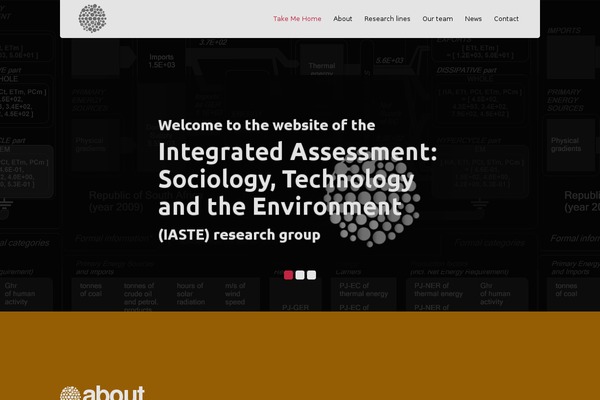
Task: Click the sphere icon beside 'about' heading
Action: click(70, 393)
